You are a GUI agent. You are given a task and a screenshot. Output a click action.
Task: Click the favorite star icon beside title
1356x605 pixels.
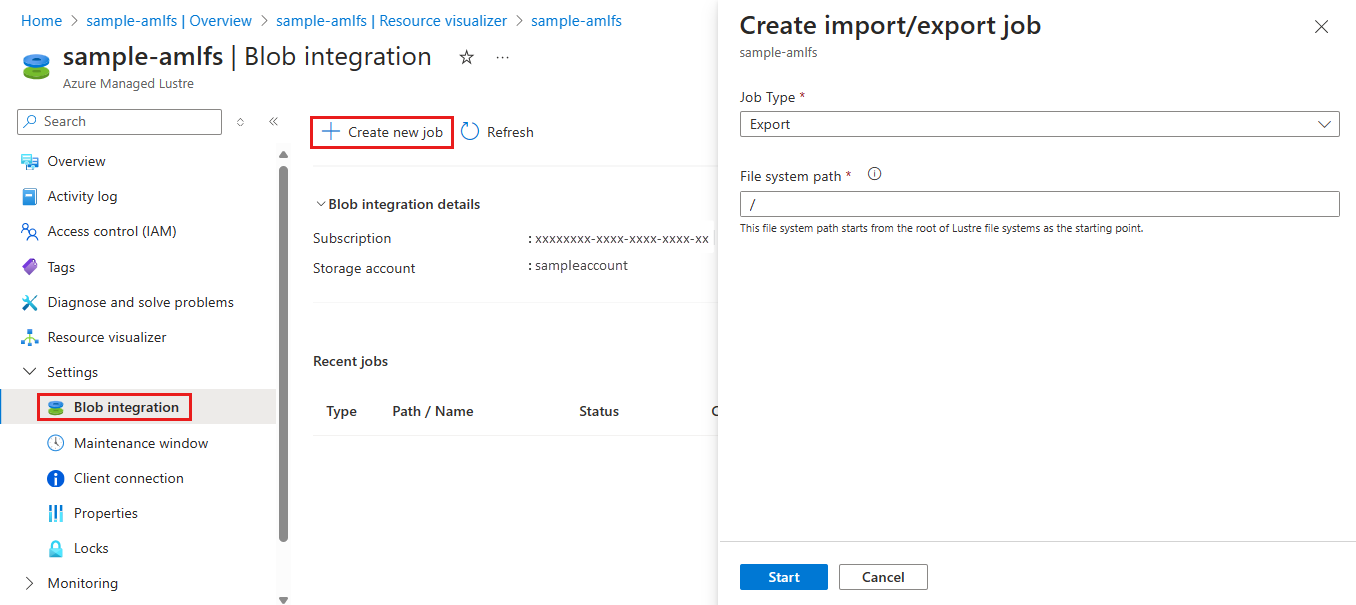pos(466,58)
